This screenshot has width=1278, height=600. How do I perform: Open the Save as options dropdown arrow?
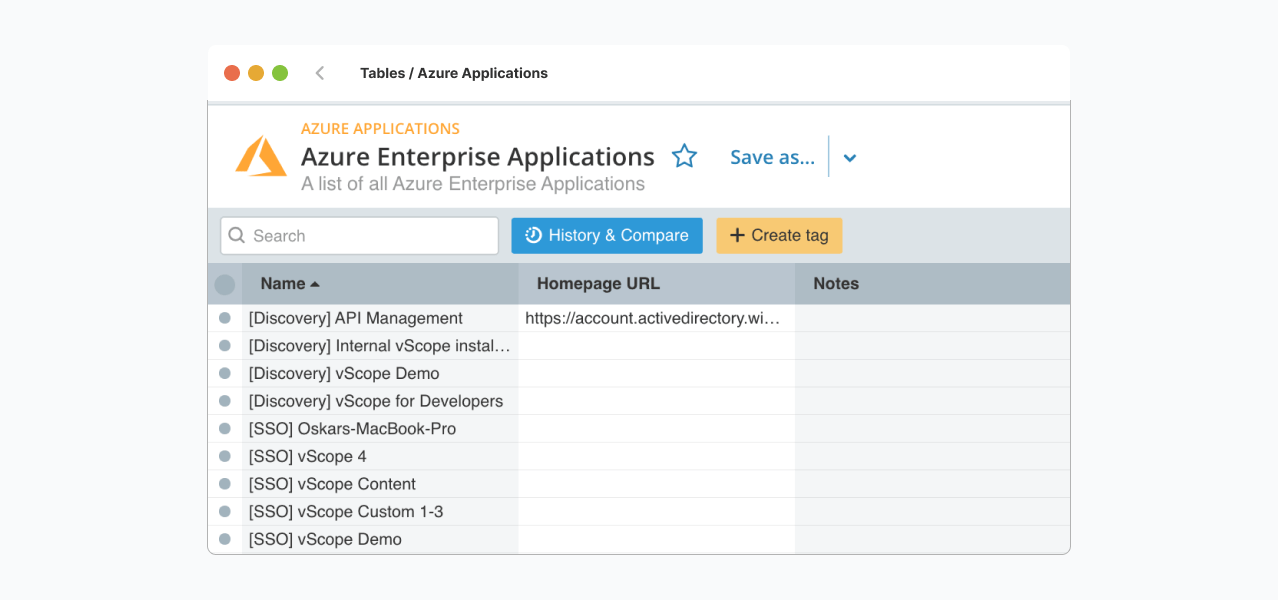(850, 158)
